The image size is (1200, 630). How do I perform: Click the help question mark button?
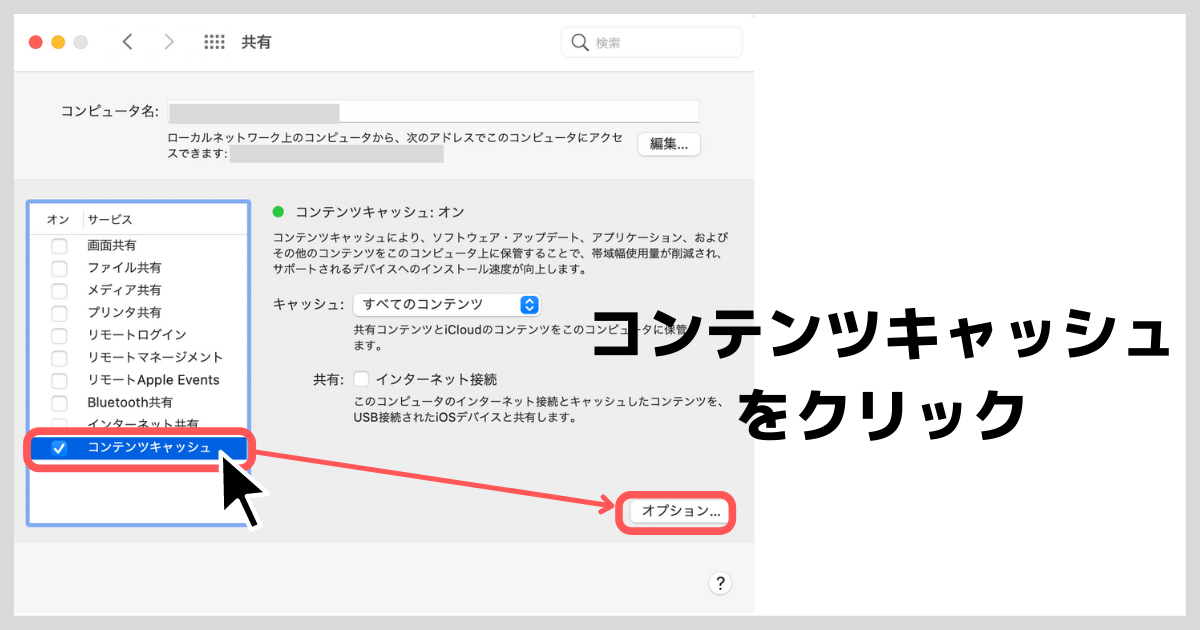pyautogui.click(x=720, y=584)
